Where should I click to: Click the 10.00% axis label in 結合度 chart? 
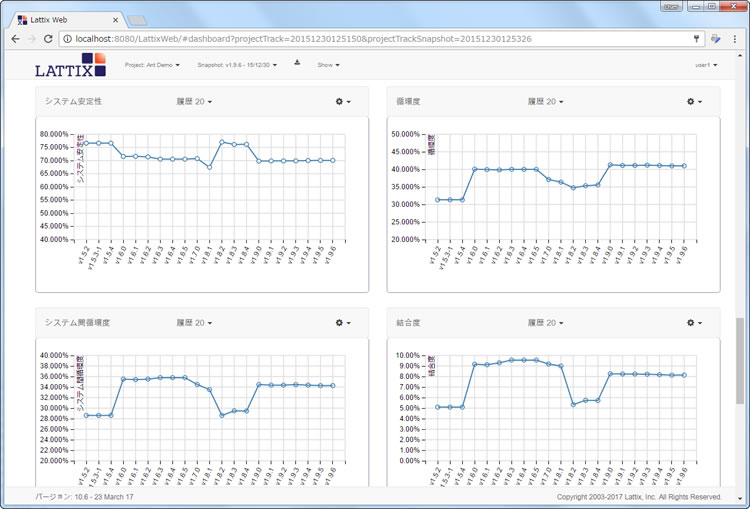point(407,355)
